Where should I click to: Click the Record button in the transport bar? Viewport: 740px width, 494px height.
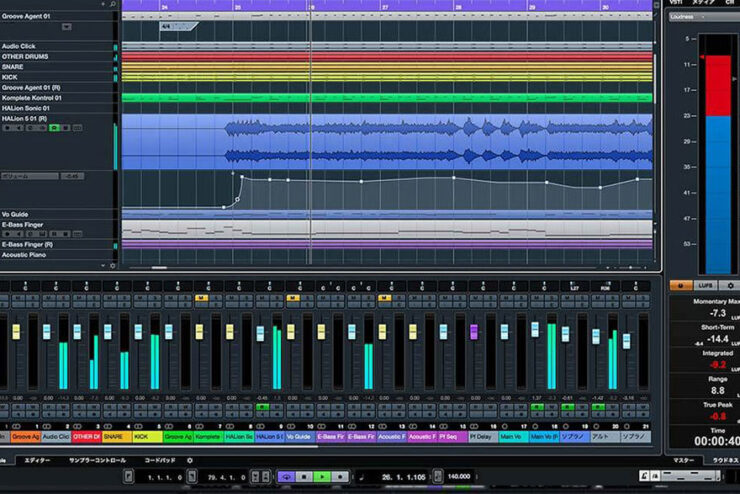(x=340, y=477)
